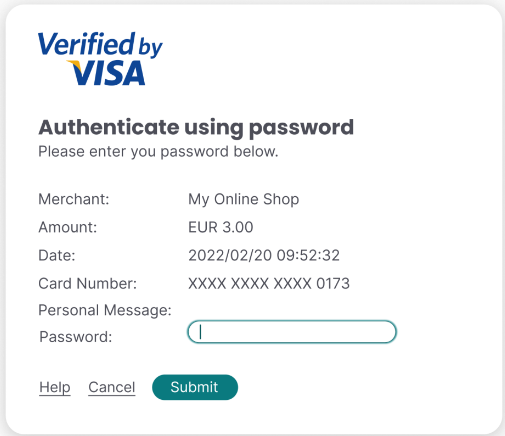Click the VISA wordmark in logo
The height and width of the screenshot is (436, 505).
pos(106,73)
